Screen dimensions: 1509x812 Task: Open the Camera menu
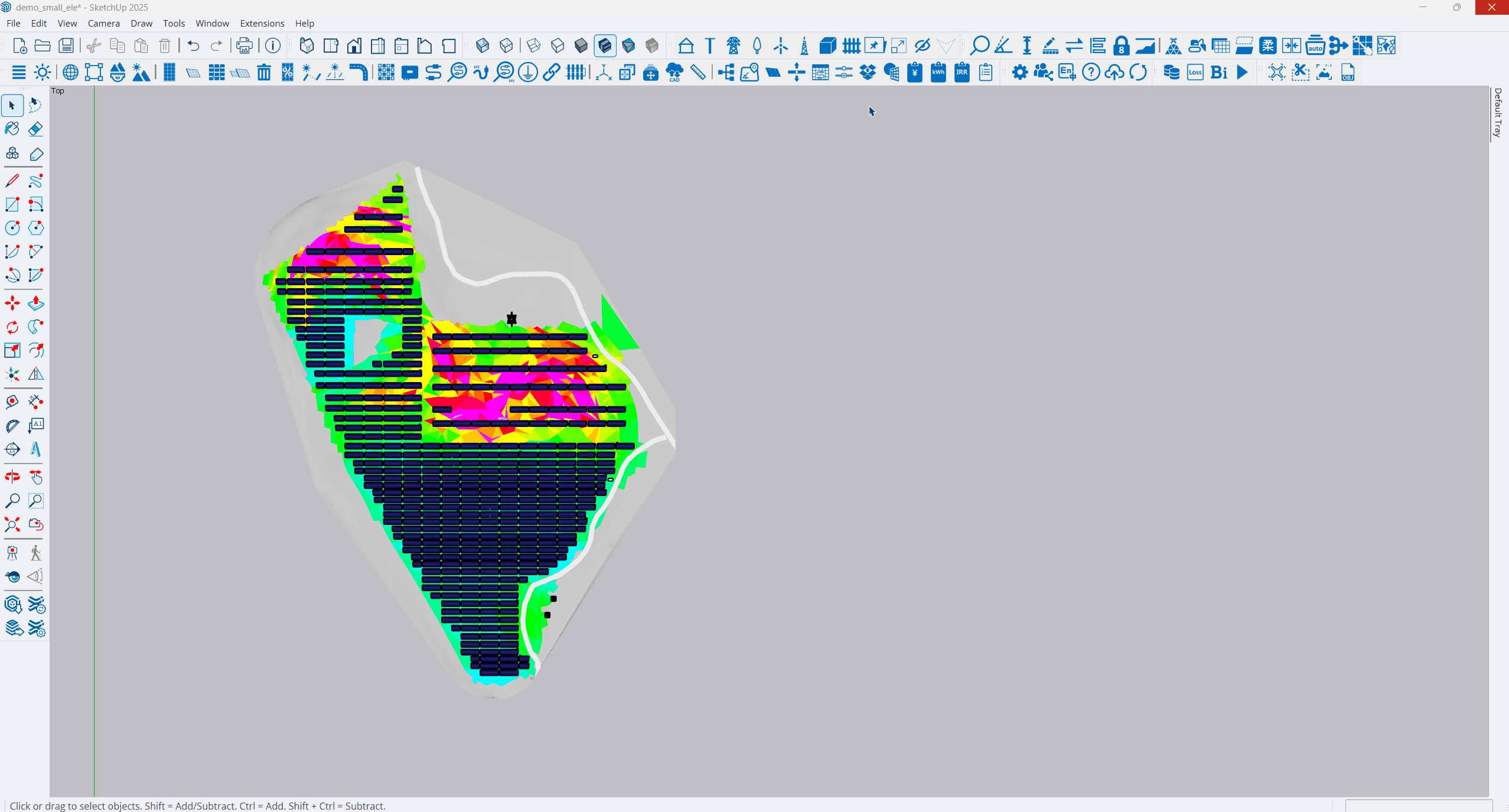104,23
